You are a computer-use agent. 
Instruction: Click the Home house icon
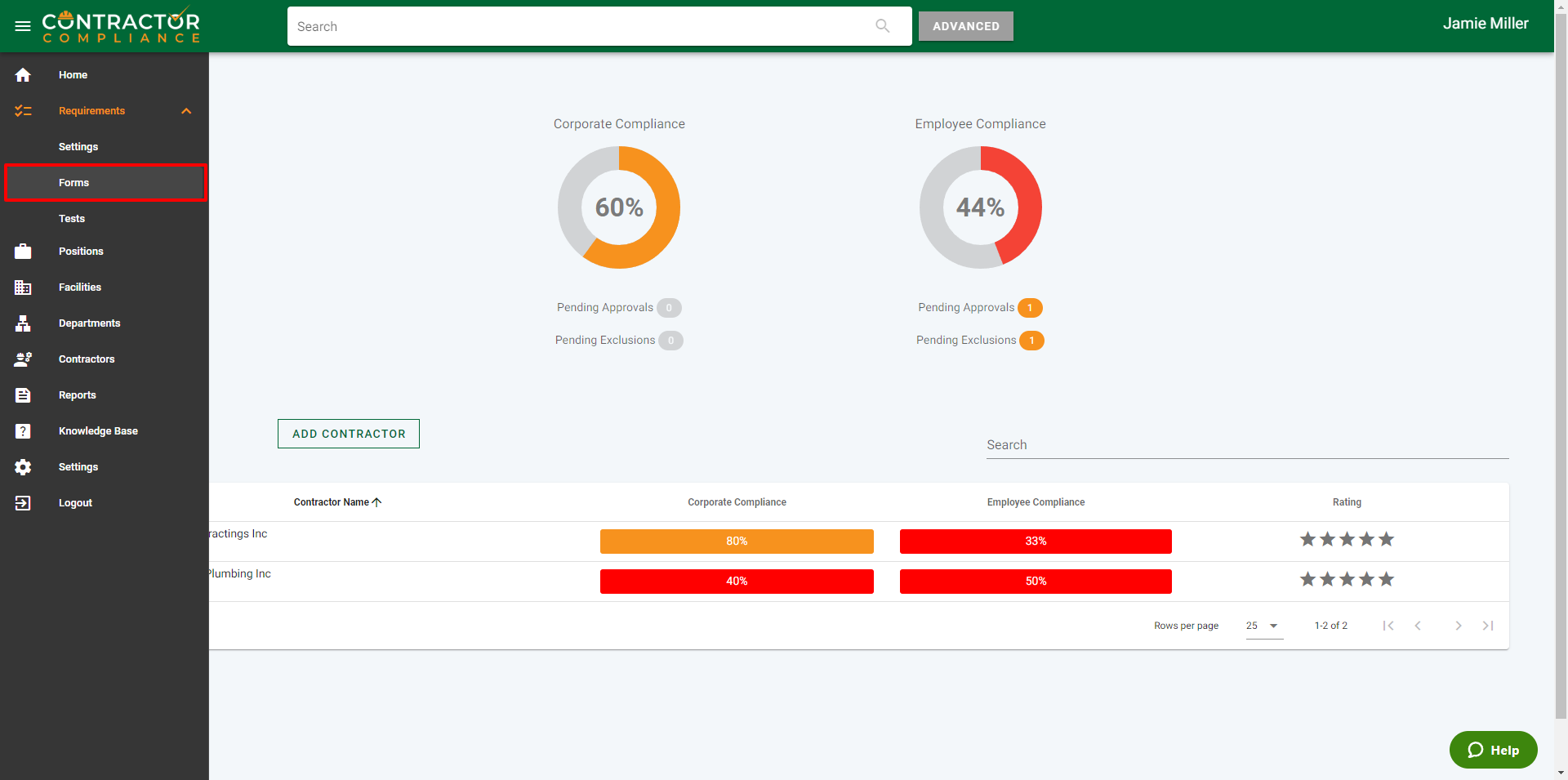coord(23,75)
